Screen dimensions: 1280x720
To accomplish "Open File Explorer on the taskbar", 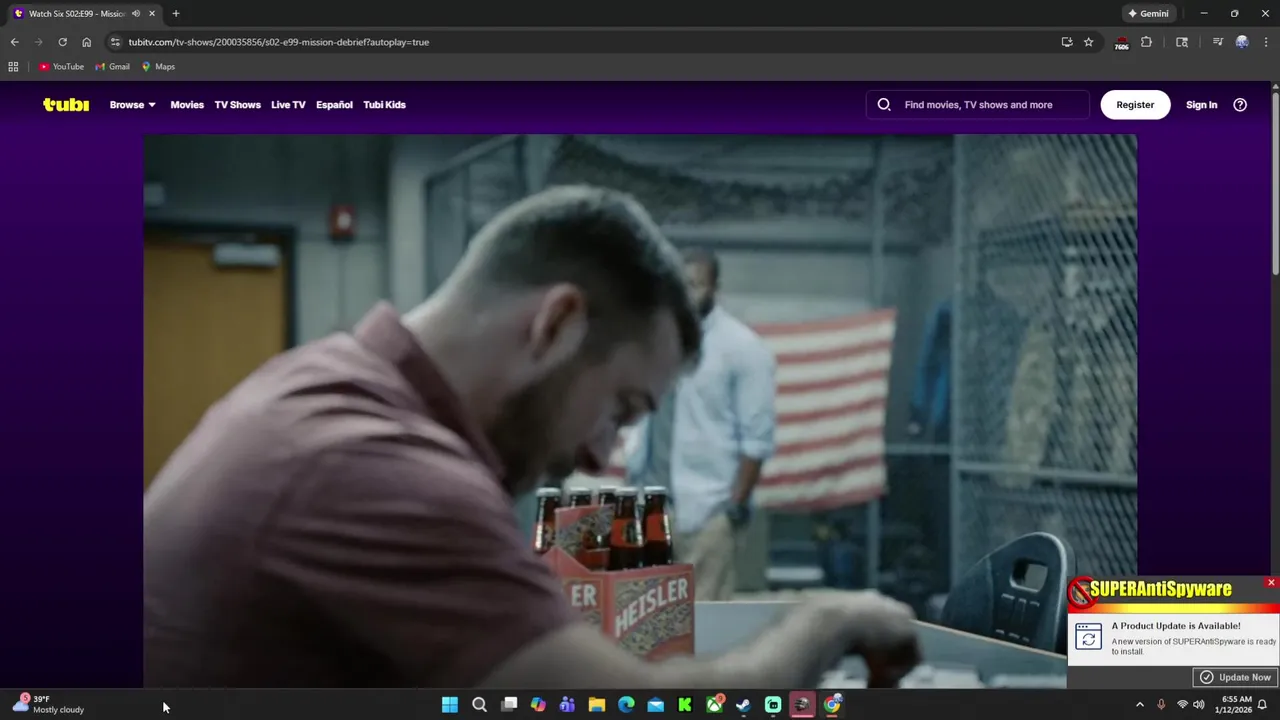I will 597,705.
